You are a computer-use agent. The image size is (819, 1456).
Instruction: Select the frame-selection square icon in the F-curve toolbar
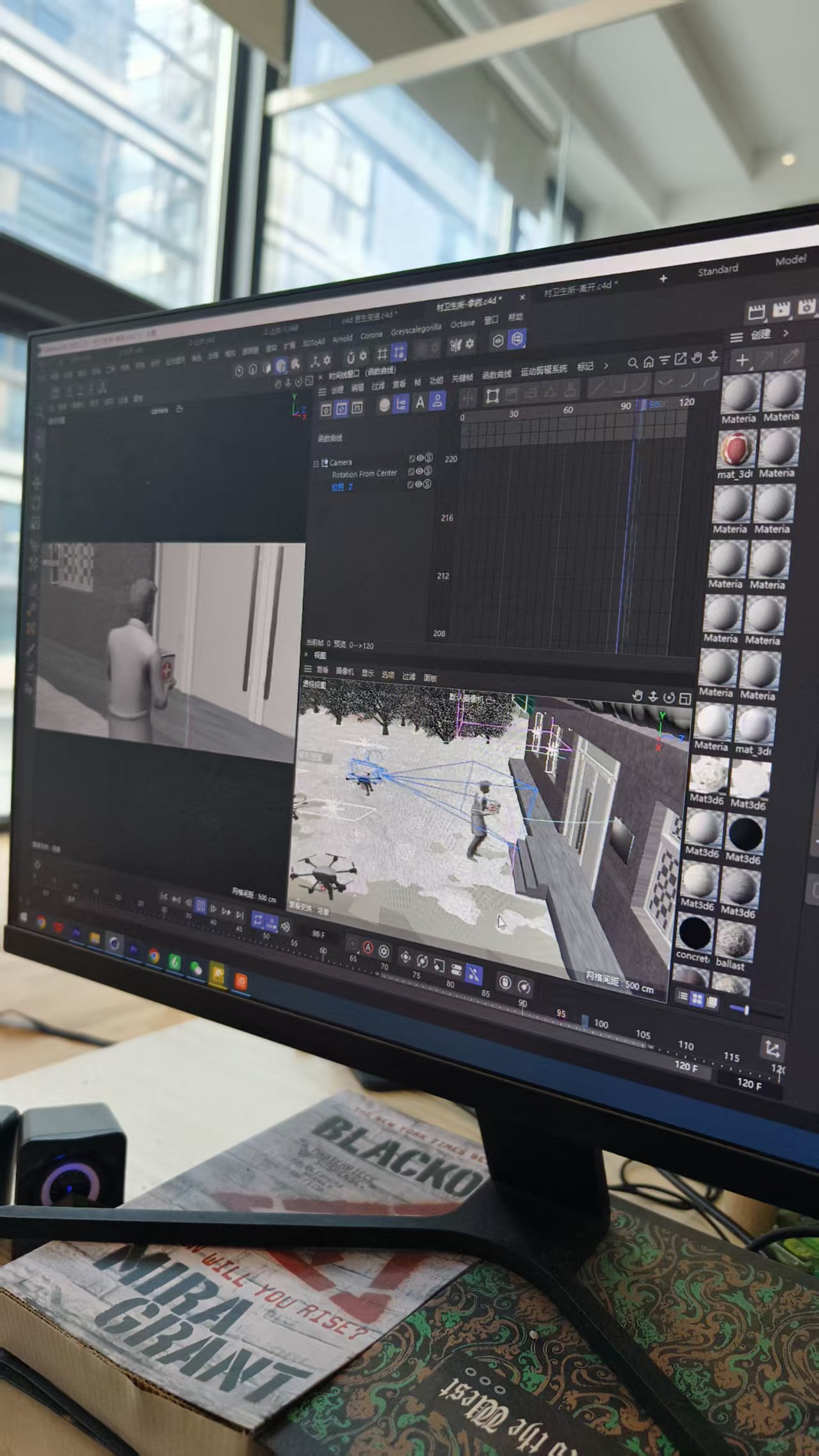click(x=492, y=396)
